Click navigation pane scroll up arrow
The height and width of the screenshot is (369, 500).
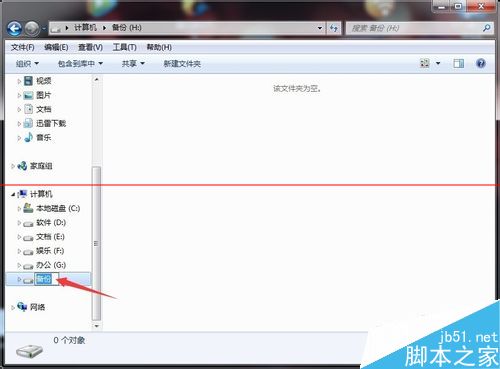coord(96,80)
